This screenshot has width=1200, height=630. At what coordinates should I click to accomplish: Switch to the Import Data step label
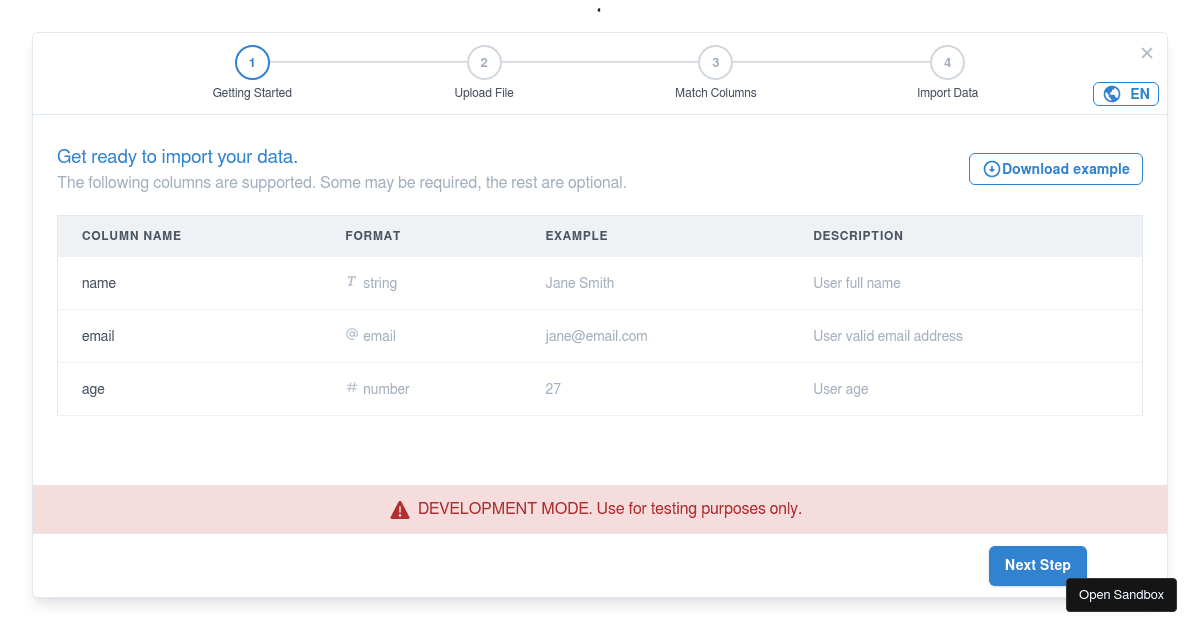(947, 92)
